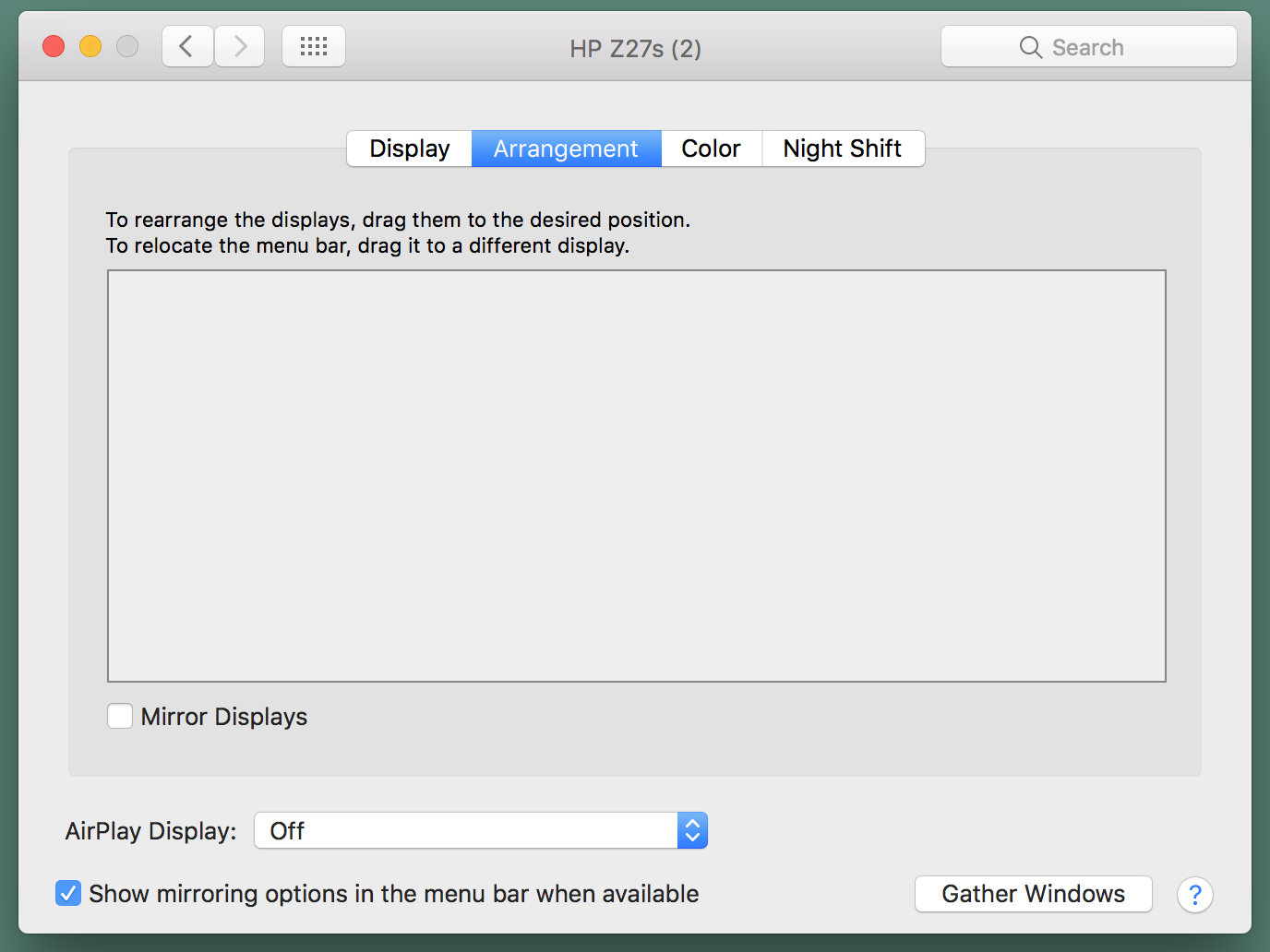
Task: Click the forward navigation arrow
Action: click(239, 45)
